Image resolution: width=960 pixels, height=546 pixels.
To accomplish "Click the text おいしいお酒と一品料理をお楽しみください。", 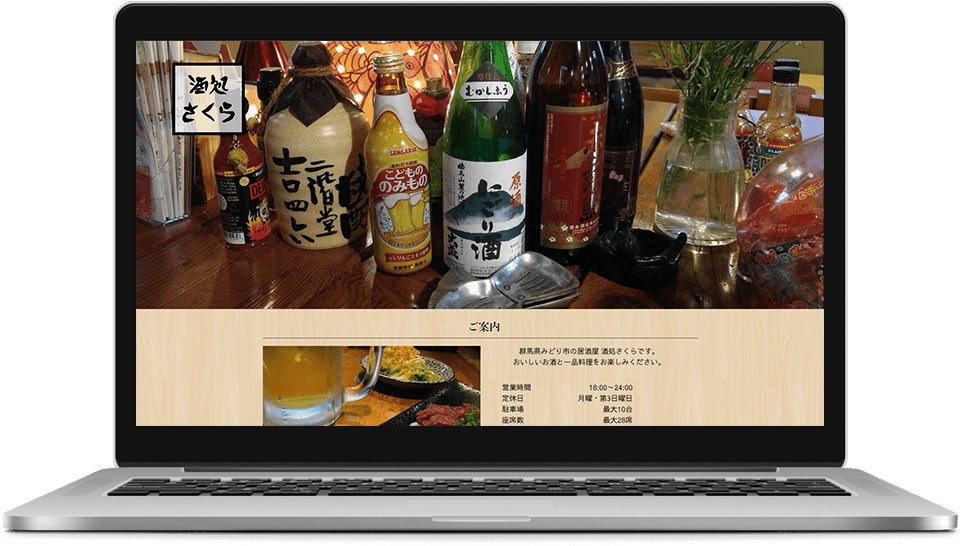I will (x=588, y=362).
